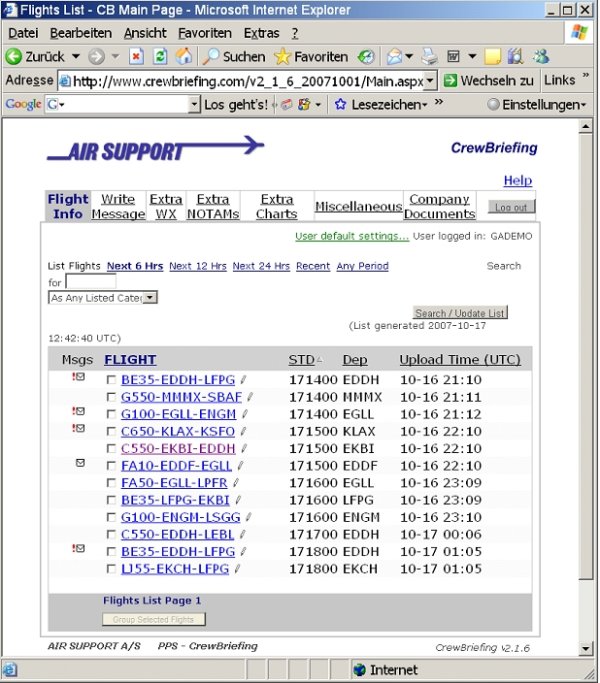List flights for Next 12 Hrs

pos(198,266)
